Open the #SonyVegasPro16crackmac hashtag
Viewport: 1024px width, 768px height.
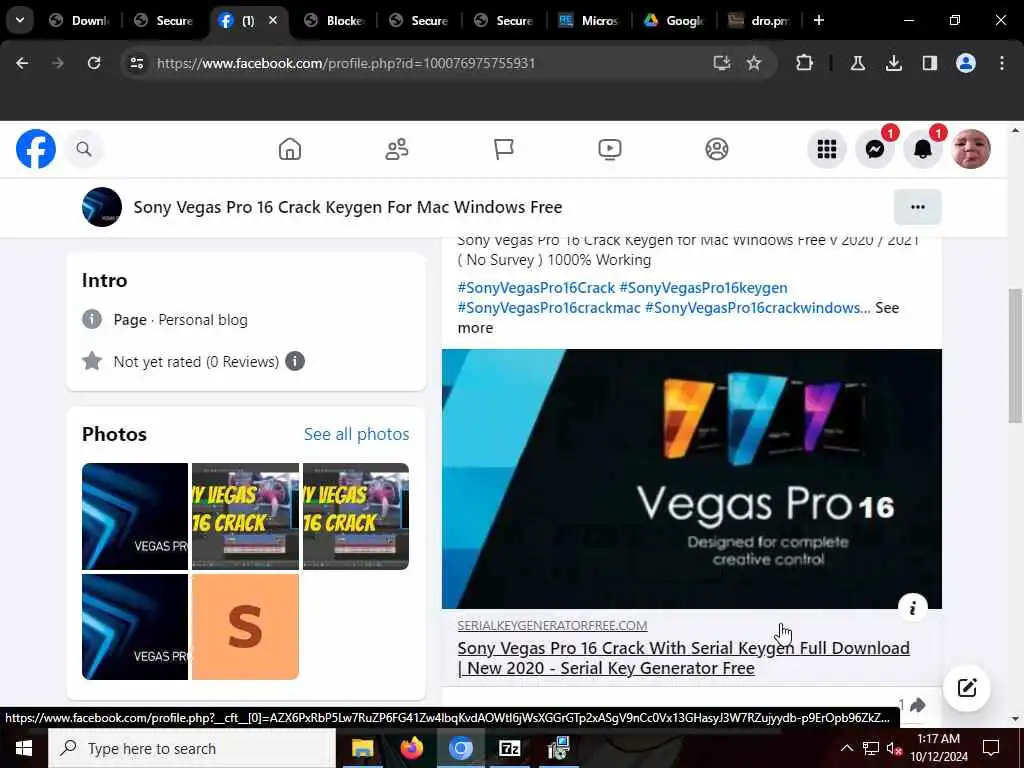(x=549, y=308)
